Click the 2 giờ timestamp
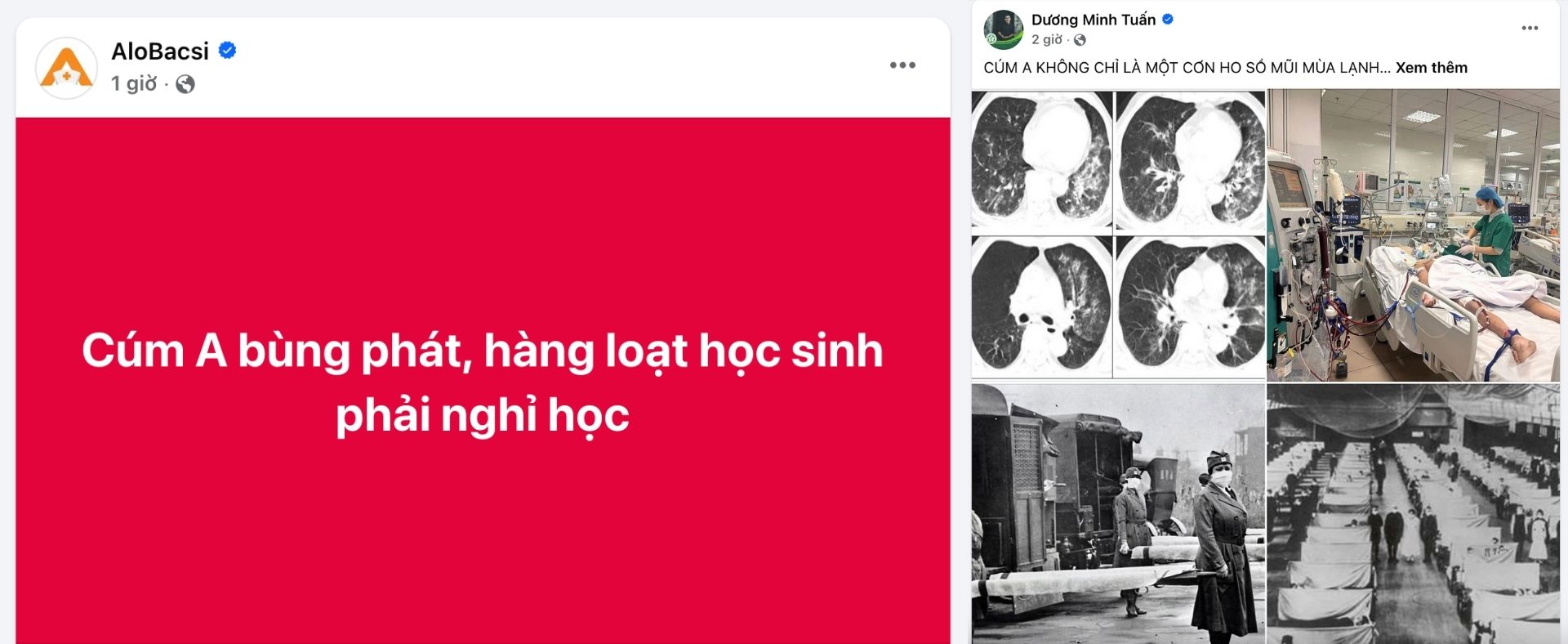 [1046, 40]
